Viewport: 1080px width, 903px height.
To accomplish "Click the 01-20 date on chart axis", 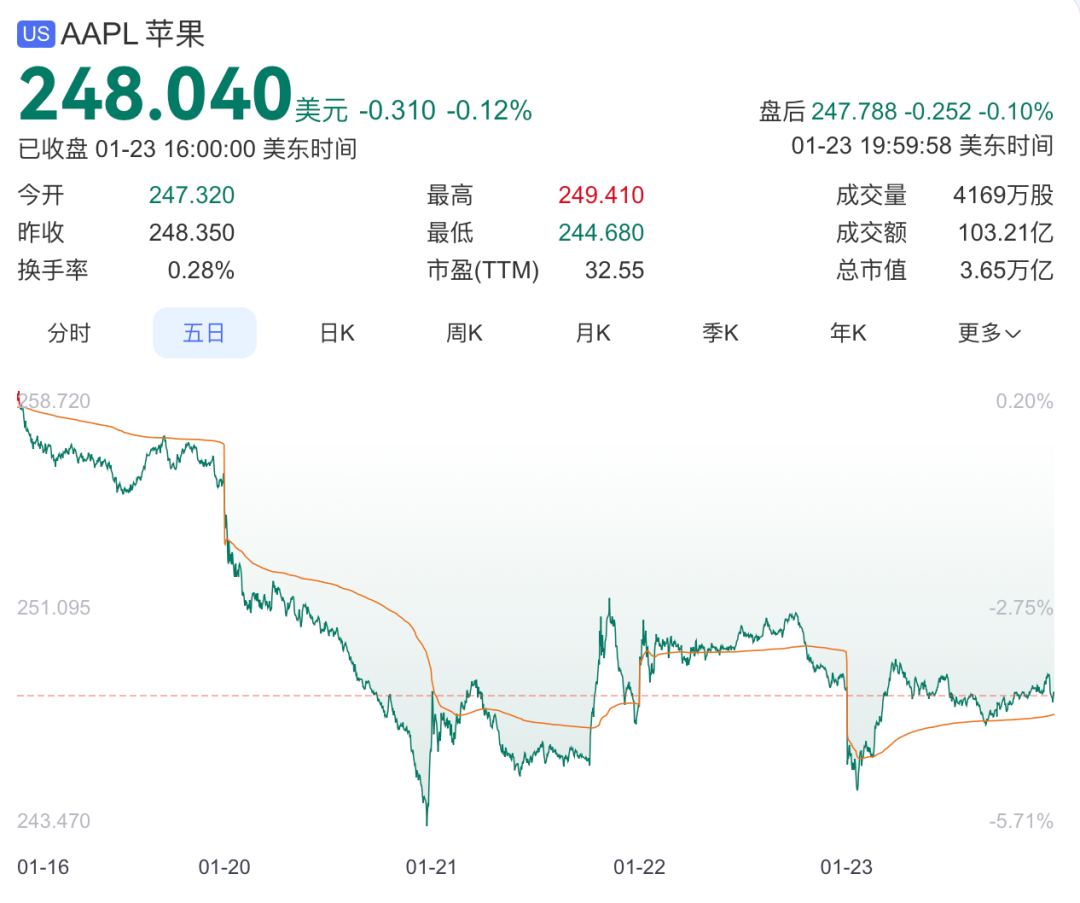I will [225, 867].
